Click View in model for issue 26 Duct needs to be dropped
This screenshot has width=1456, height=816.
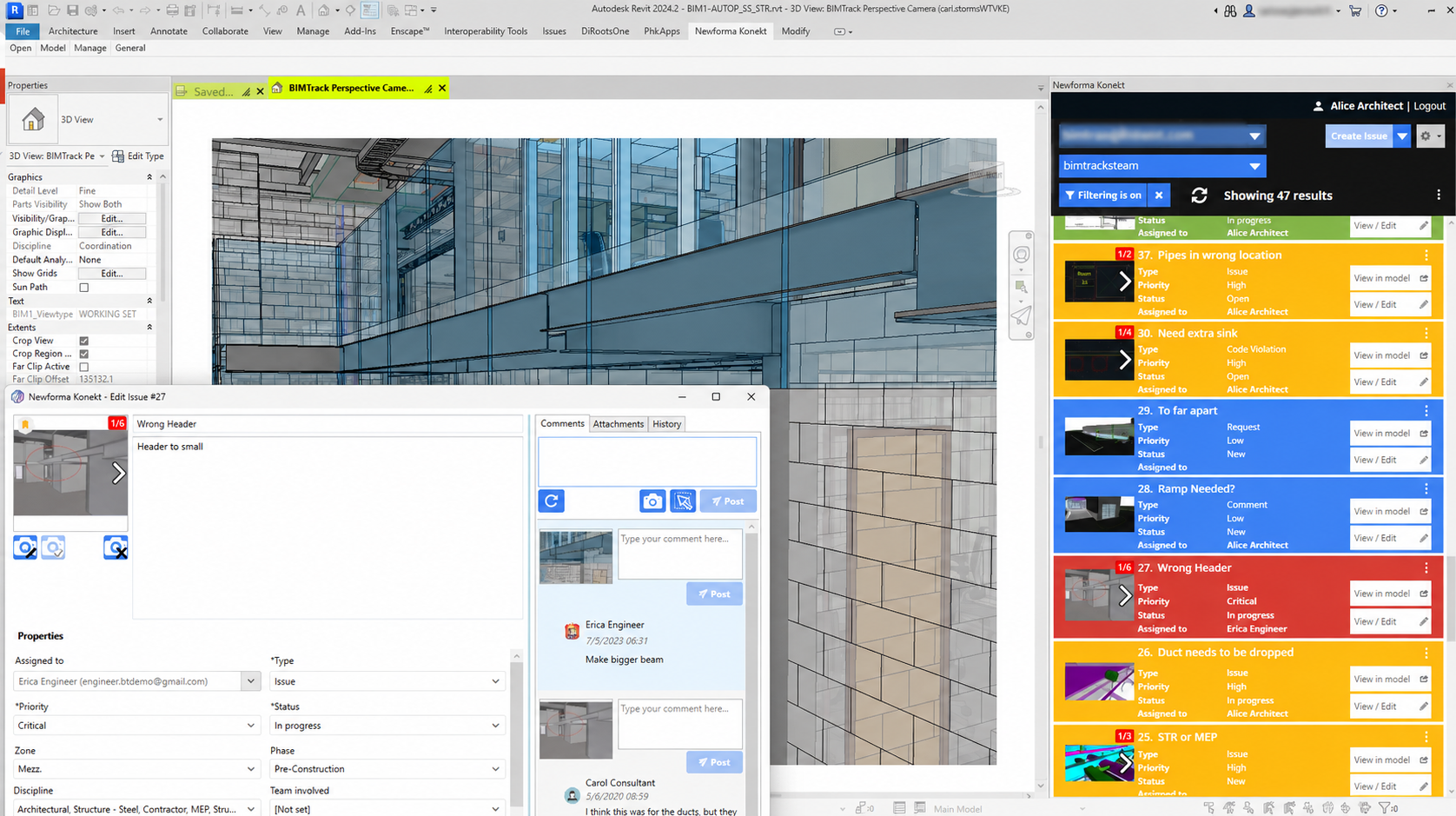[1389, 680]
